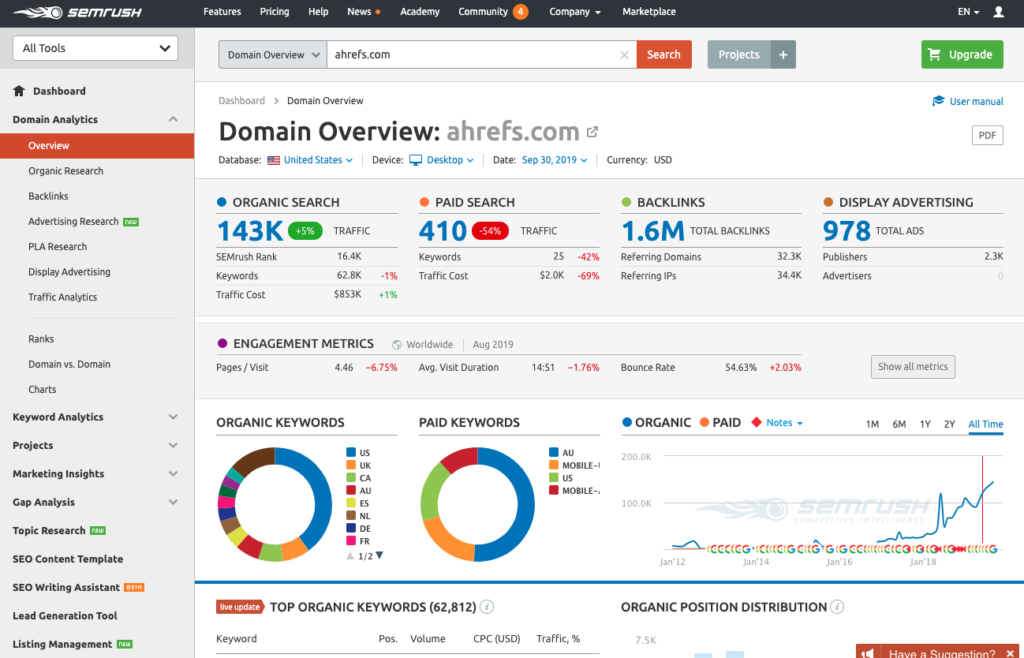The width and height of the screenshot is (1024, 658).
Task: Open Domain vs. Domain in sidebar
Action: [x=69, y=364]
